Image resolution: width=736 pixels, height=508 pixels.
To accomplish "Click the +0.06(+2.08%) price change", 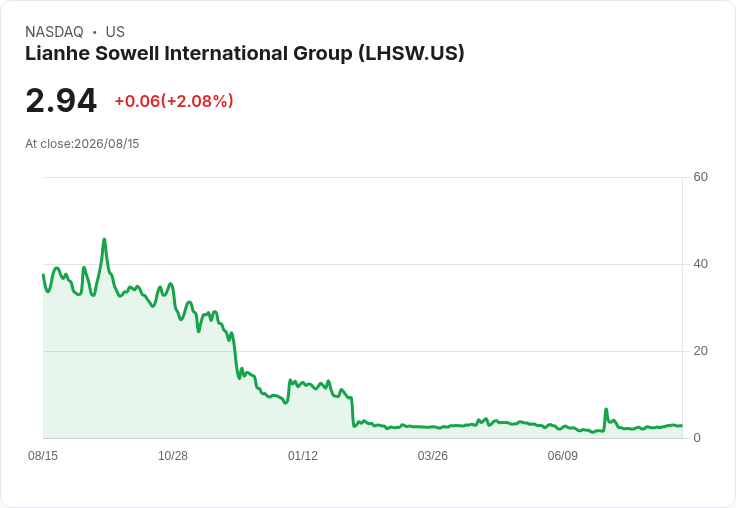I will pyautogui.click(x=174, y=101).
